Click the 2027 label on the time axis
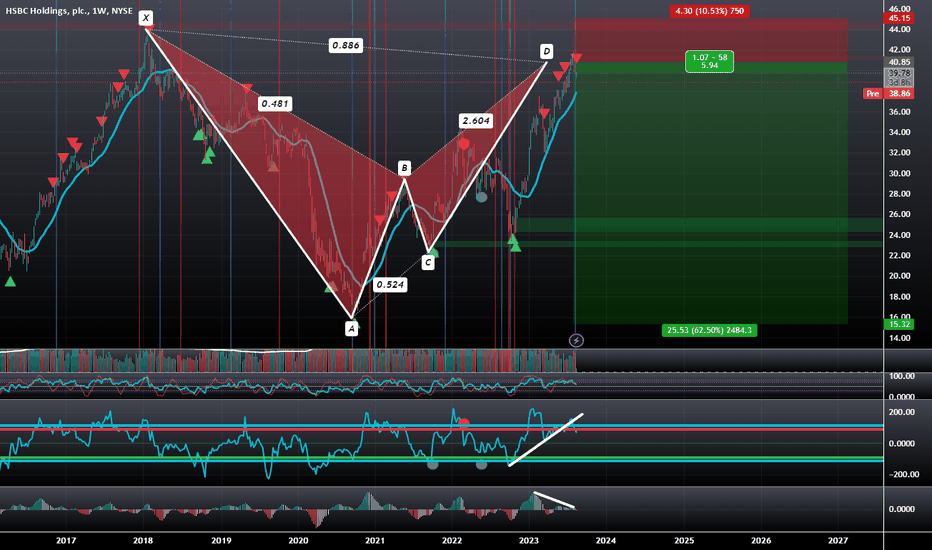Viewport: 932px width, 550px height. (x=838, y=540)
